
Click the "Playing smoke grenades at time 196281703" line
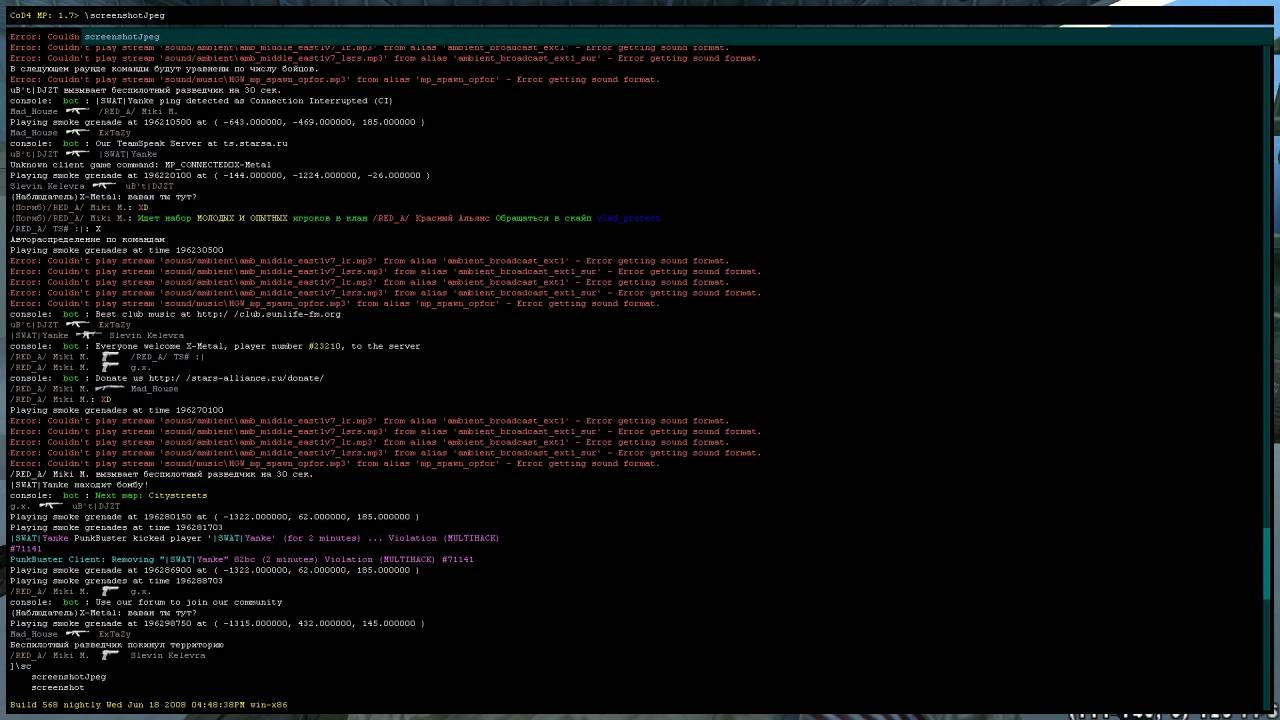[117, 527]
